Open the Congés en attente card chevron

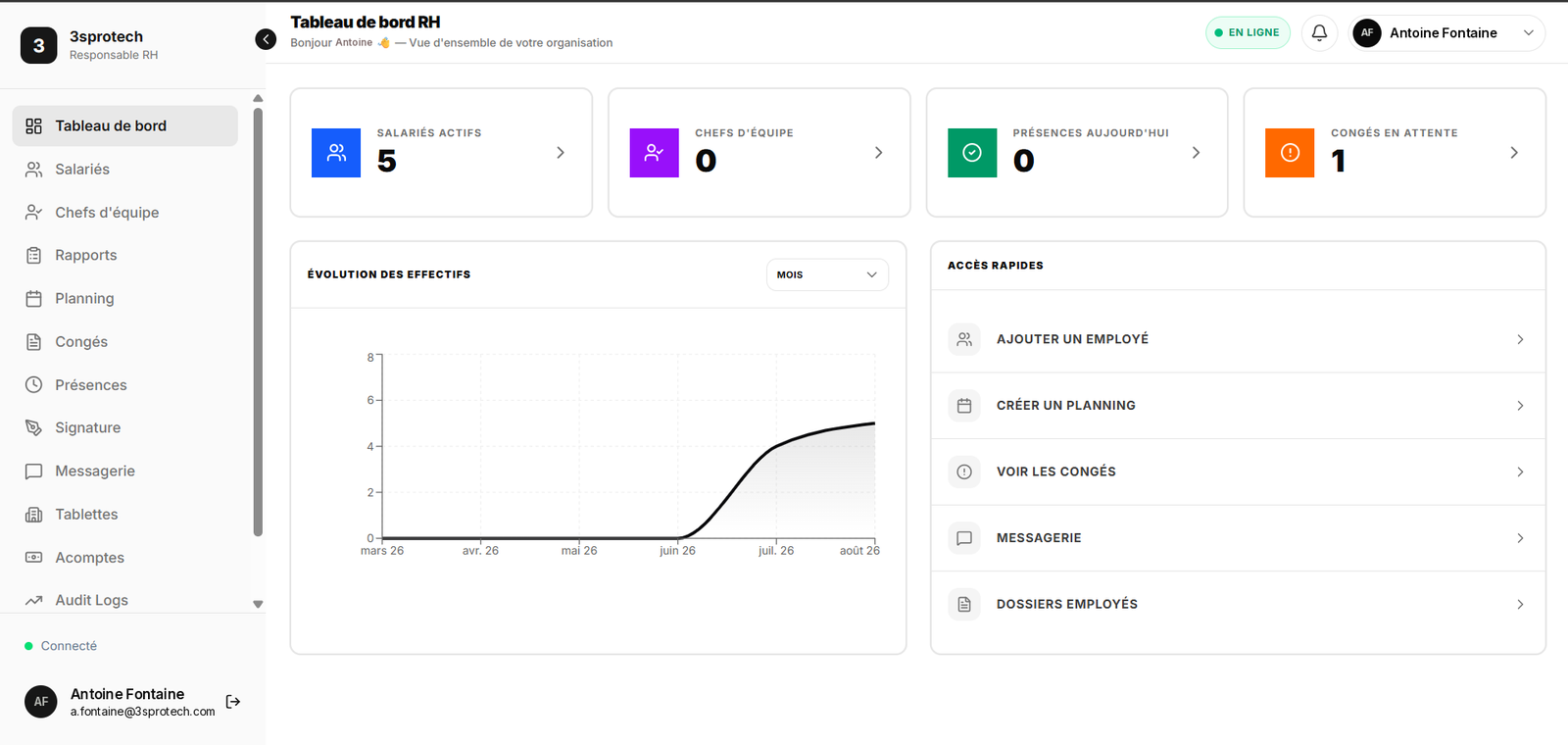[x=1514, y=153]
